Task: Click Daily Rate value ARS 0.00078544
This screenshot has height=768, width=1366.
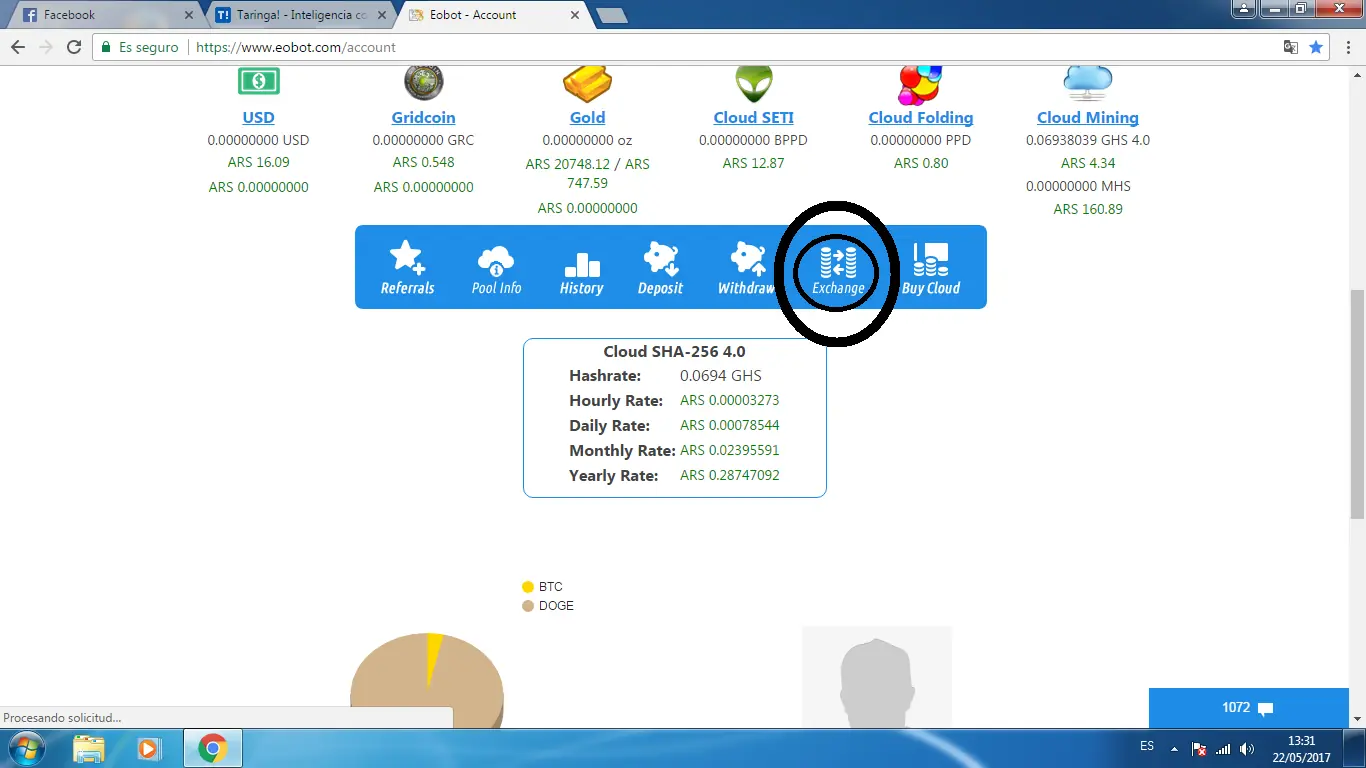Action: [x=730, y=425]
